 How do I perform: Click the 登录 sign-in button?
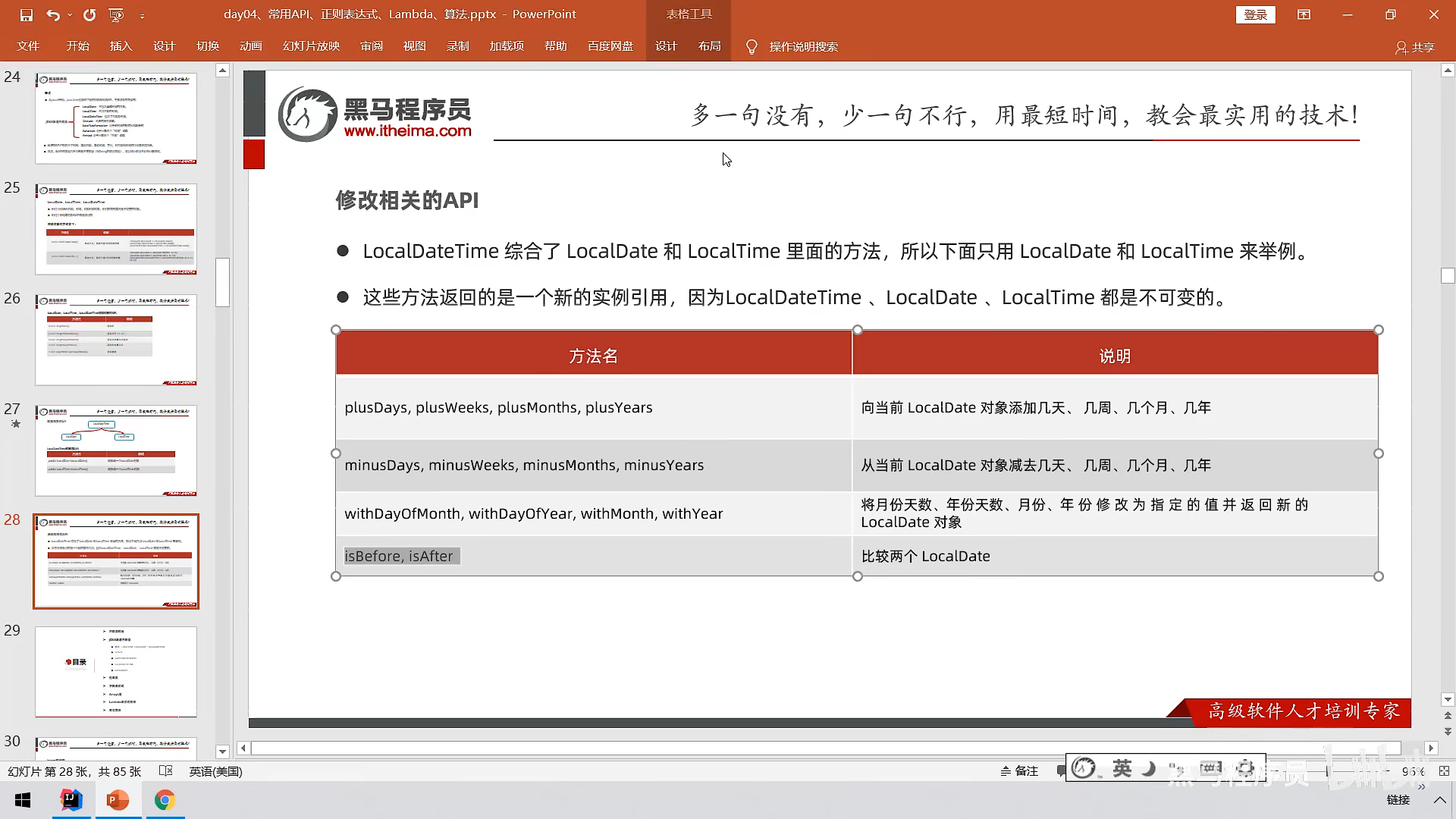(1255, 14)
